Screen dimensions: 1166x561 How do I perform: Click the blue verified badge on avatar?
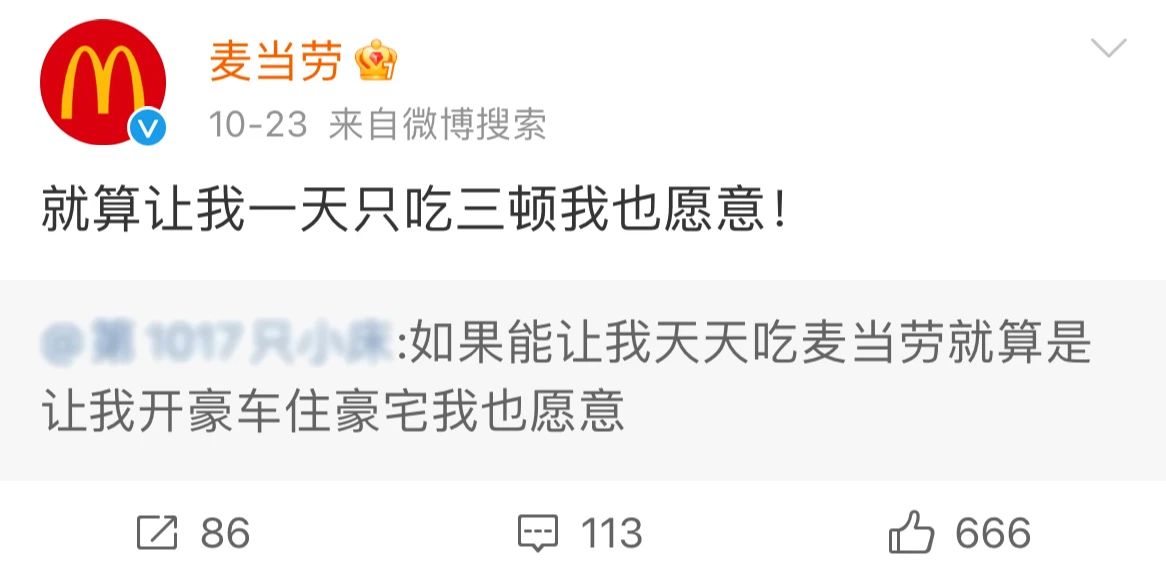point(147,129)
